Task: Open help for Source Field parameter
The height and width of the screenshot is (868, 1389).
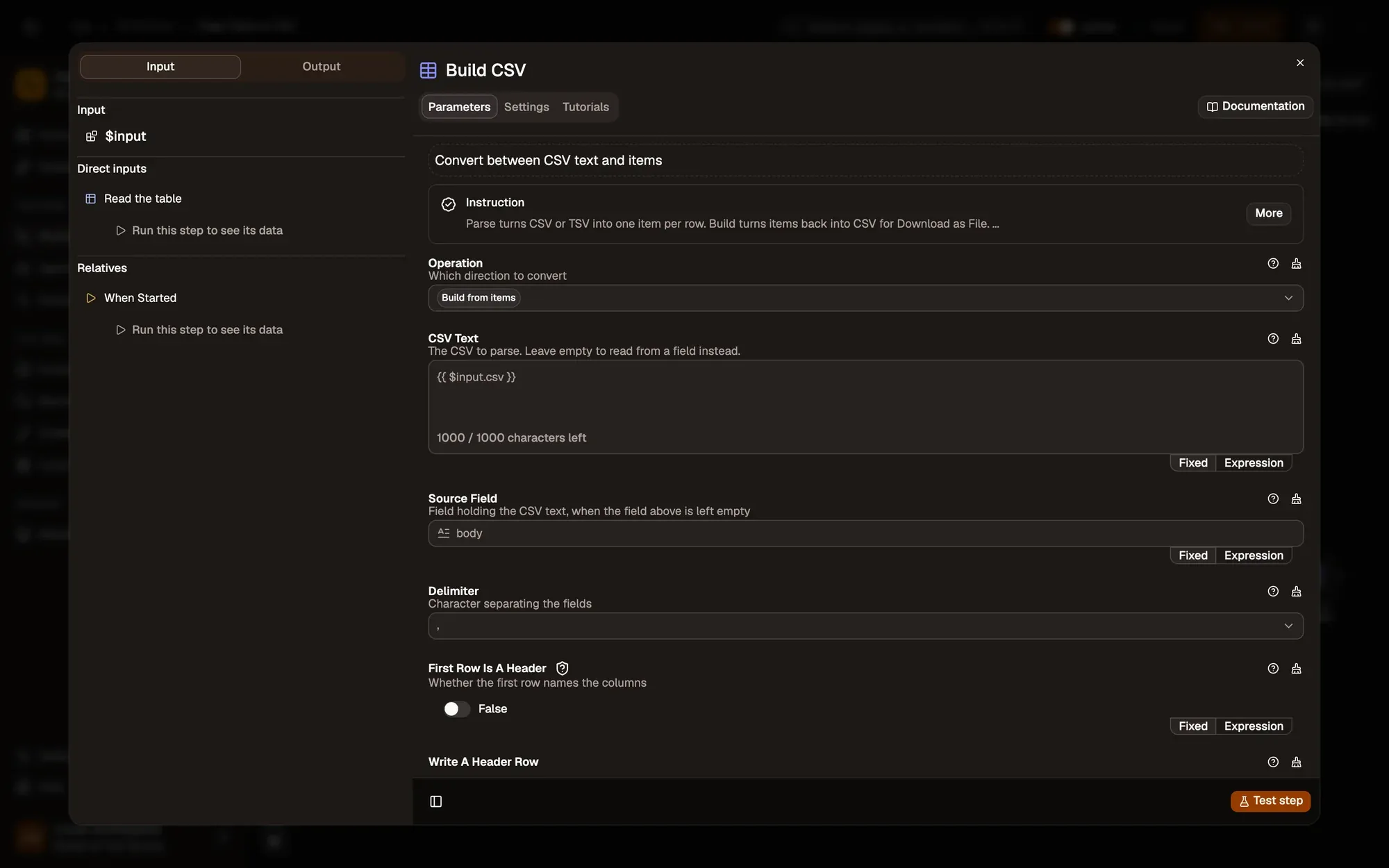Action: point(1273,499)
